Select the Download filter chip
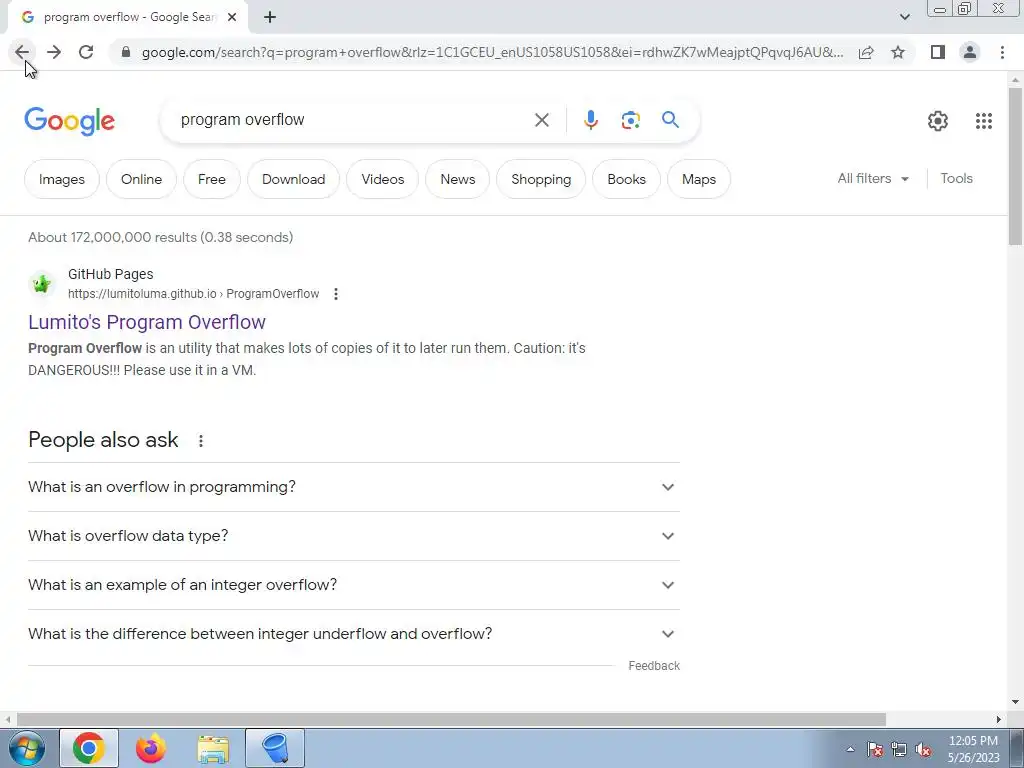The height and width of the screenshot is (768, 1024). pyautogui.click(x=293, y=179)
